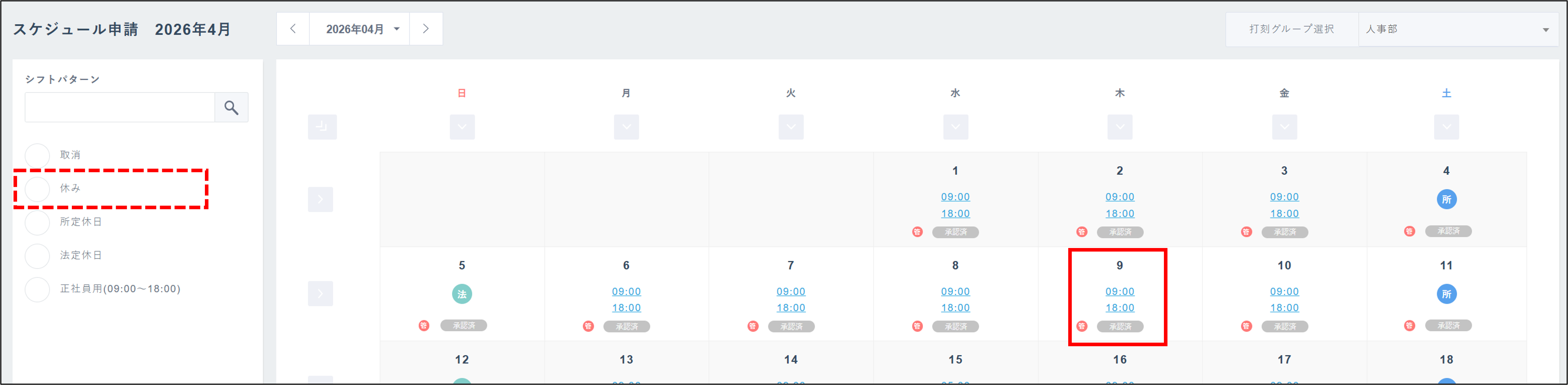
Task: Select the 取消 radio option
Action: click(x=38, y=155)
